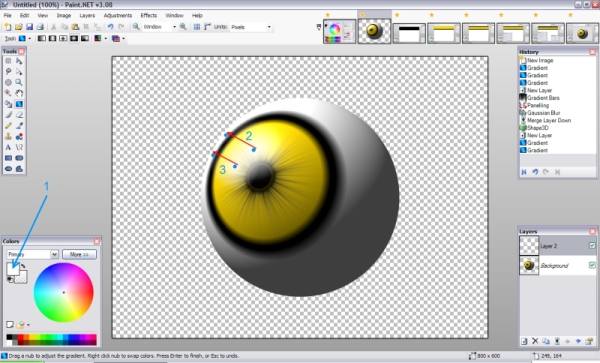
Task: Click the Open folder icon in toolbar
Action: (18, 27)
